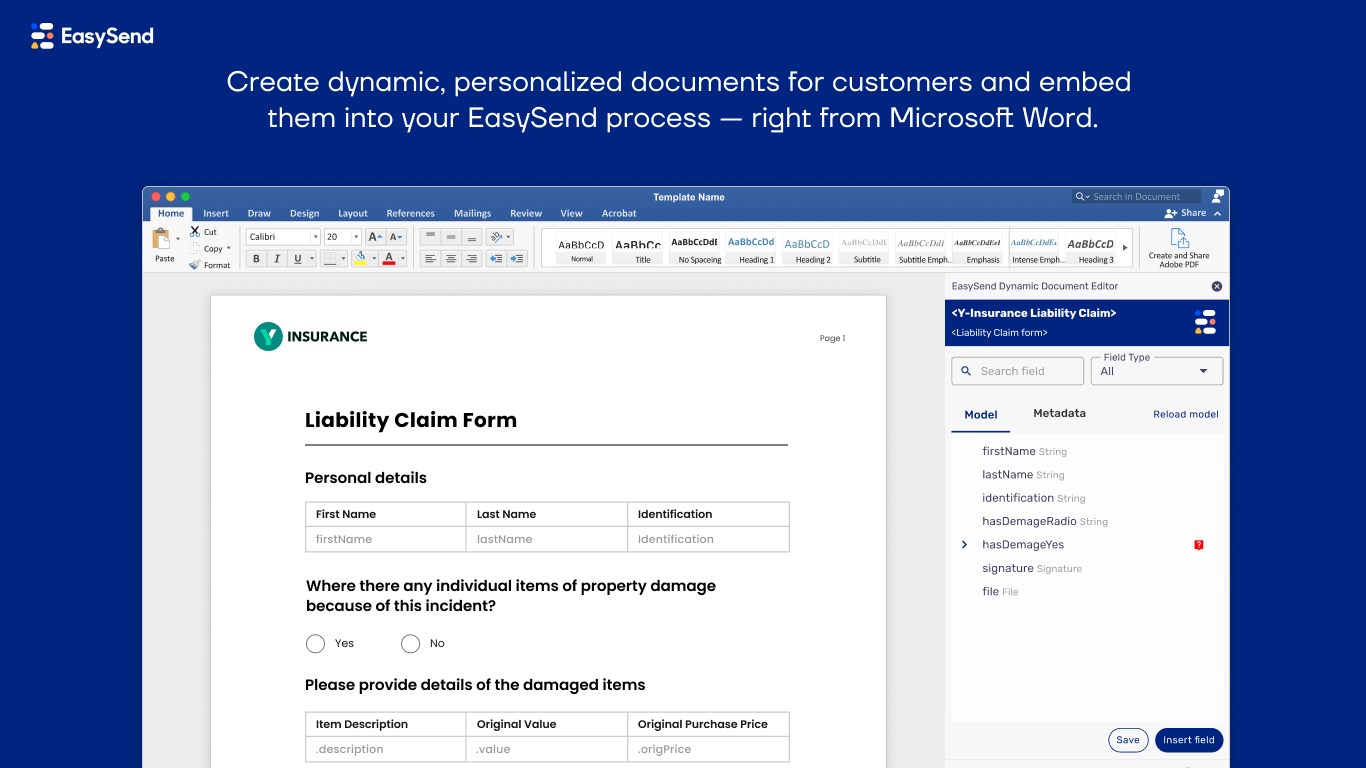Select the Model tab in the editor panel
1366x768 pixels.
[981, 414]
